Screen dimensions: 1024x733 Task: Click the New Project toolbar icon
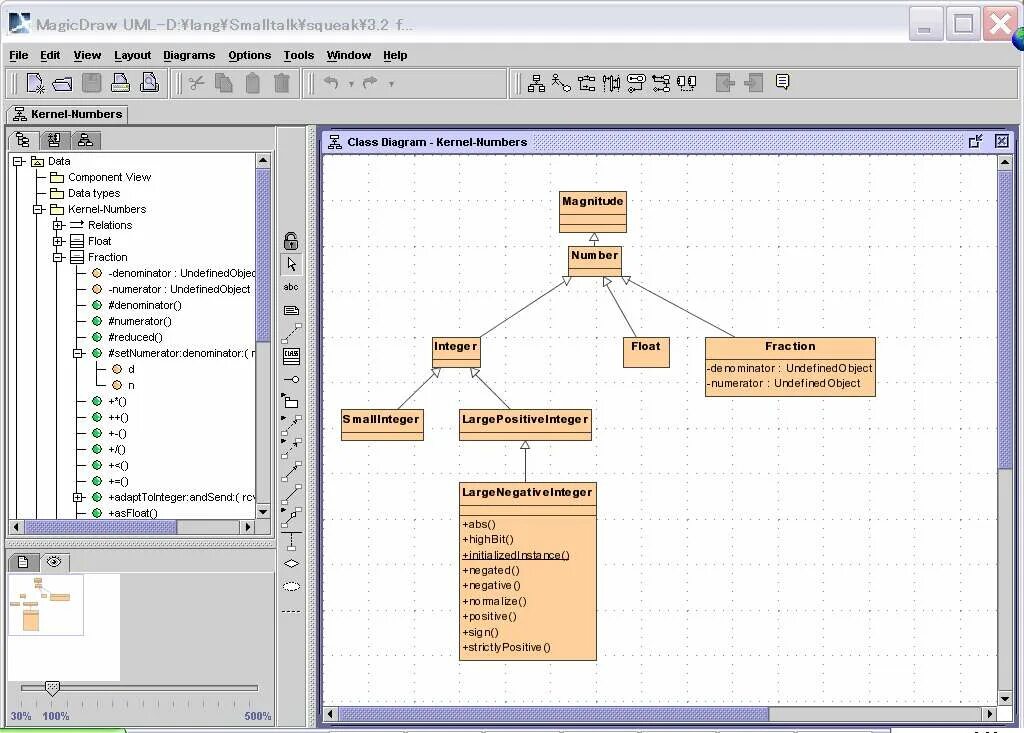pyautogui.click(x=35, y=83)
